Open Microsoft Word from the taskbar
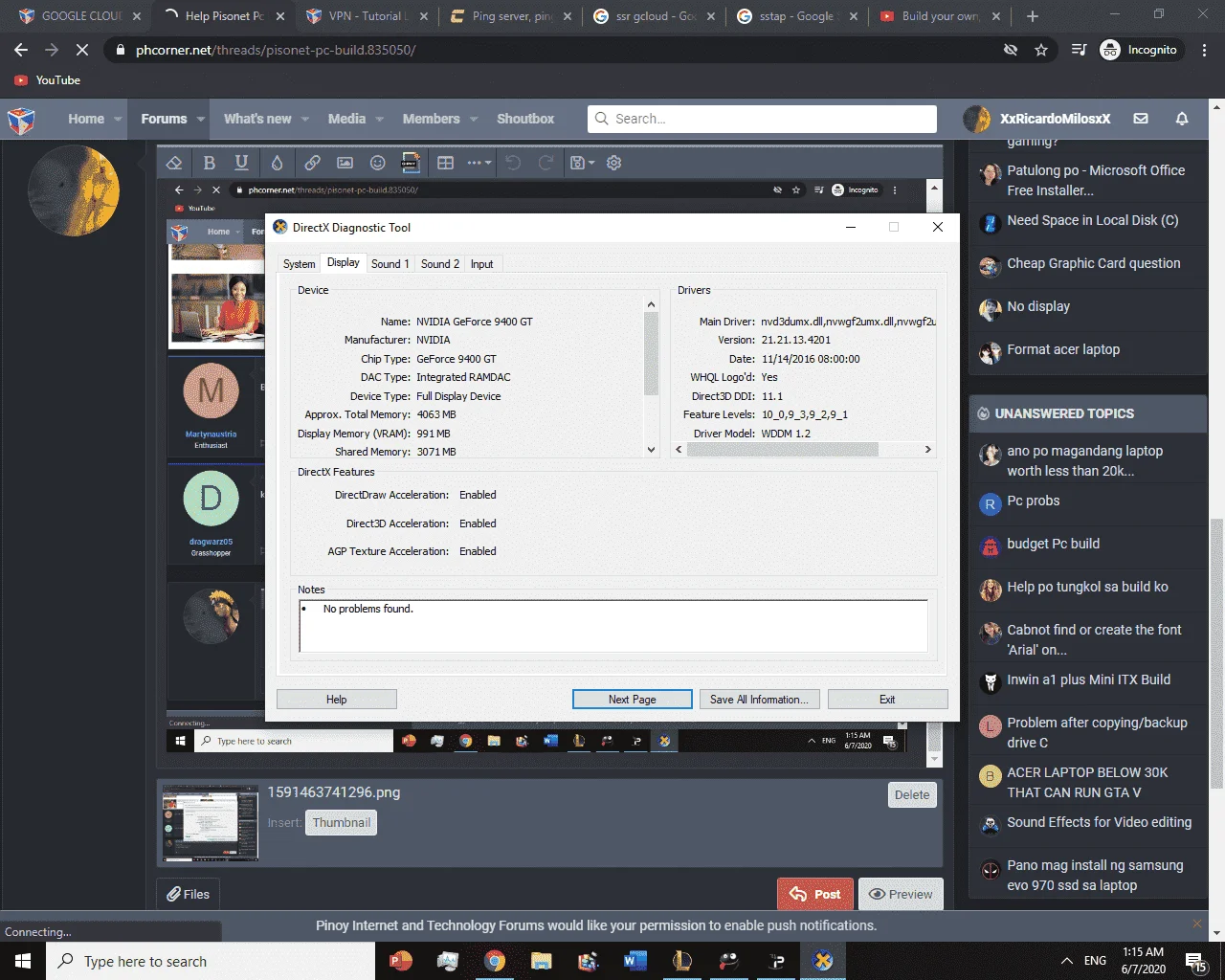The height and width of the screenshot is (980, 1225). [x=635, y=961]
